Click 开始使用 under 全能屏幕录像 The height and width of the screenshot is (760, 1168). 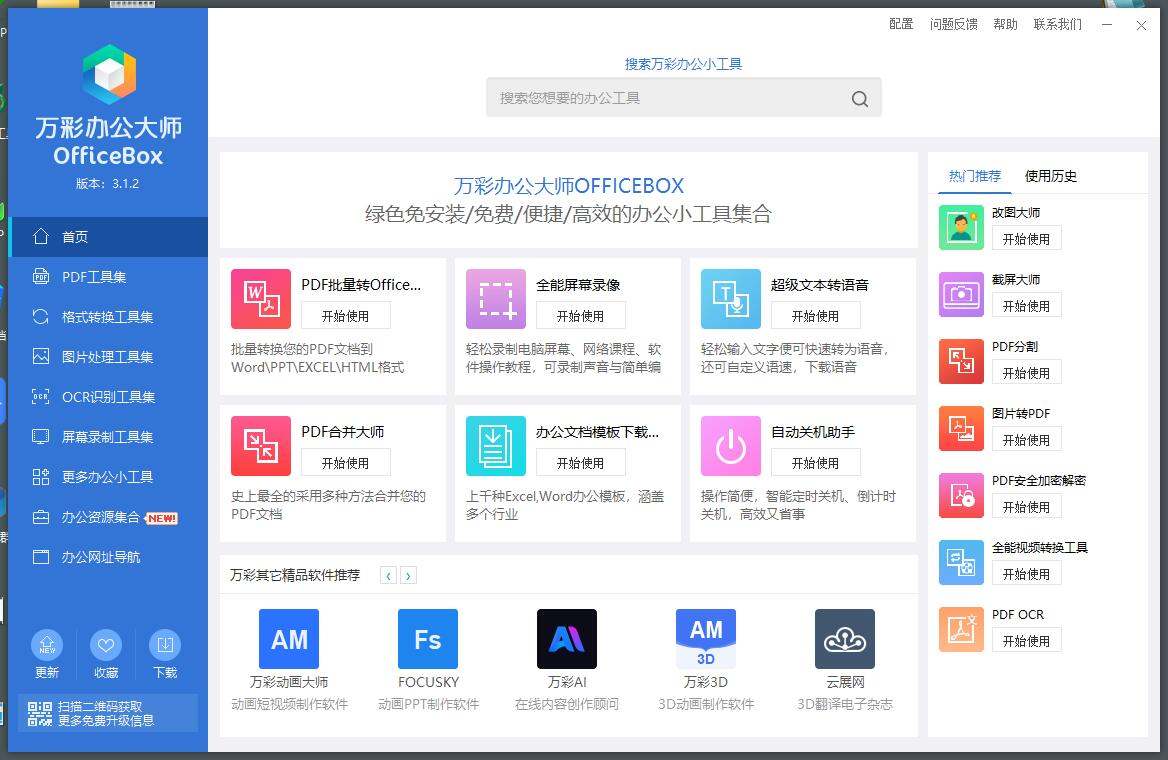tap(580, 316)
